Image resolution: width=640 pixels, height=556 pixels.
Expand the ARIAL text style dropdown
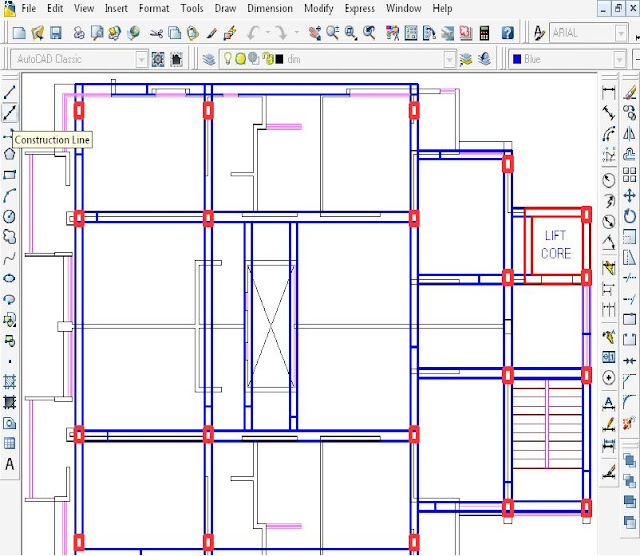pyautogui.click(x=621, y=33)
